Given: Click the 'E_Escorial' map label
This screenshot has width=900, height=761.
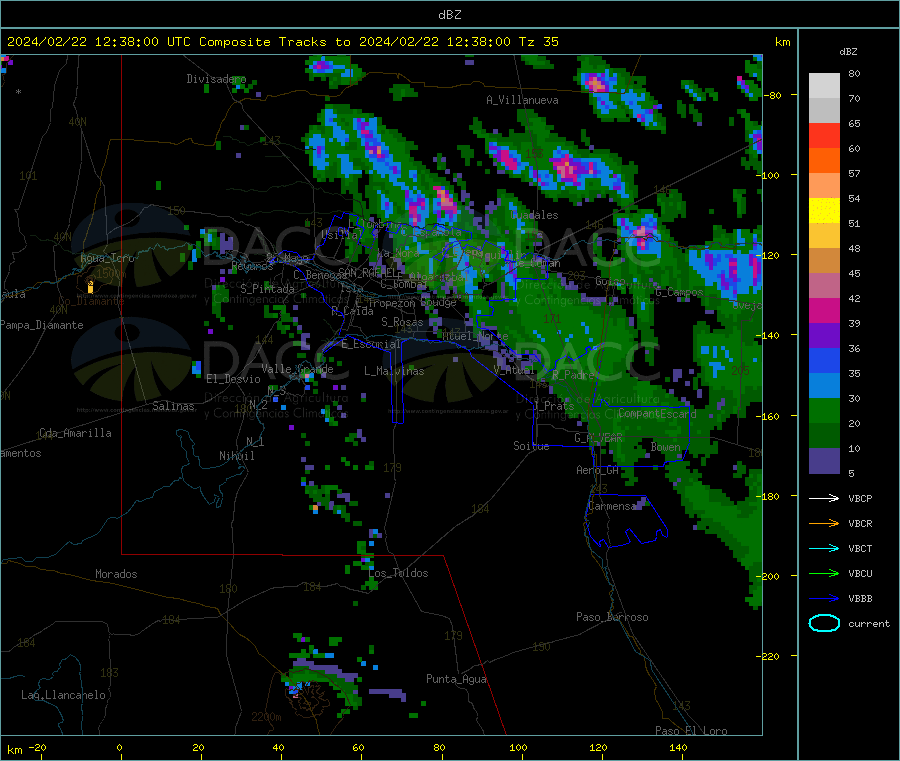Looking at the screenshot, I should pyautogui.click(x=371, y=344).
